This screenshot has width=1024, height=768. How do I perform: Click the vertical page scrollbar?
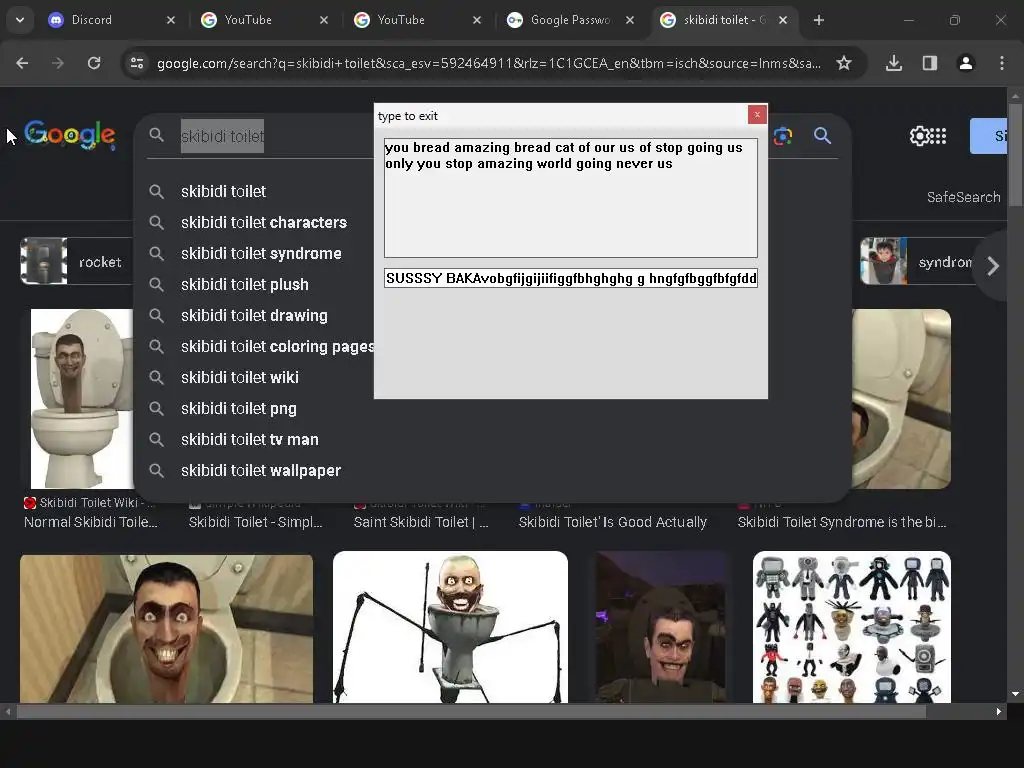click(x=1015, y=155)
